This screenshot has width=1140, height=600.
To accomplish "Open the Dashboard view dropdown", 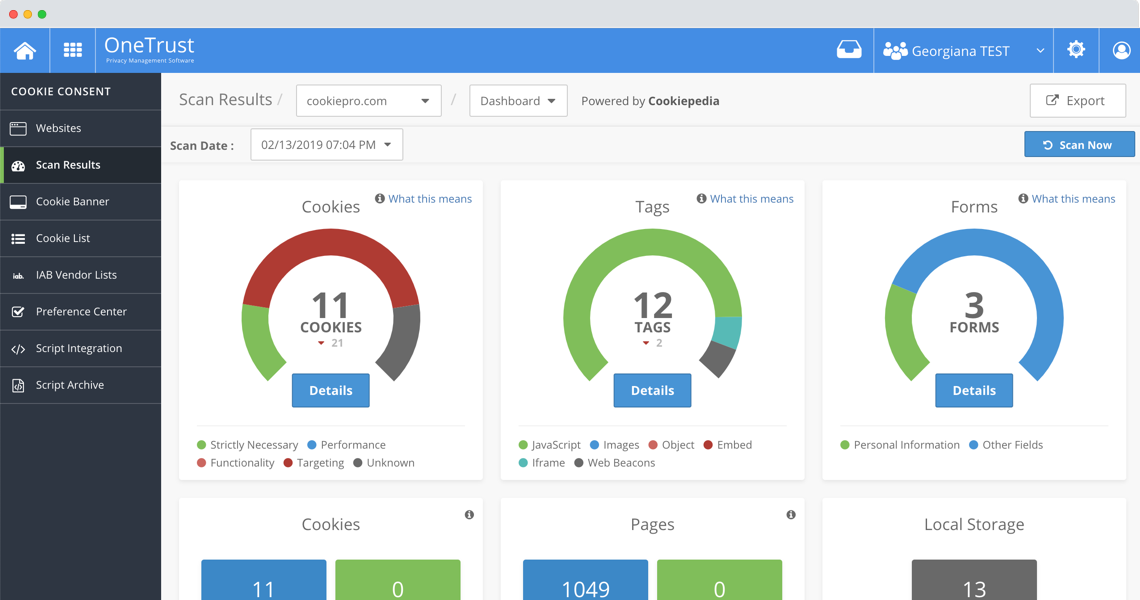I will click(x=518, y=101).
